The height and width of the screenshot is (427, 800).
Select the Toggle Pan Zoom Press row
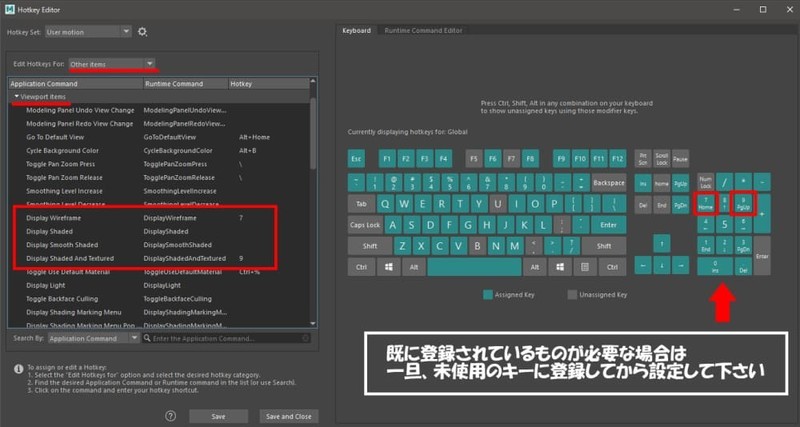point(159,164)
